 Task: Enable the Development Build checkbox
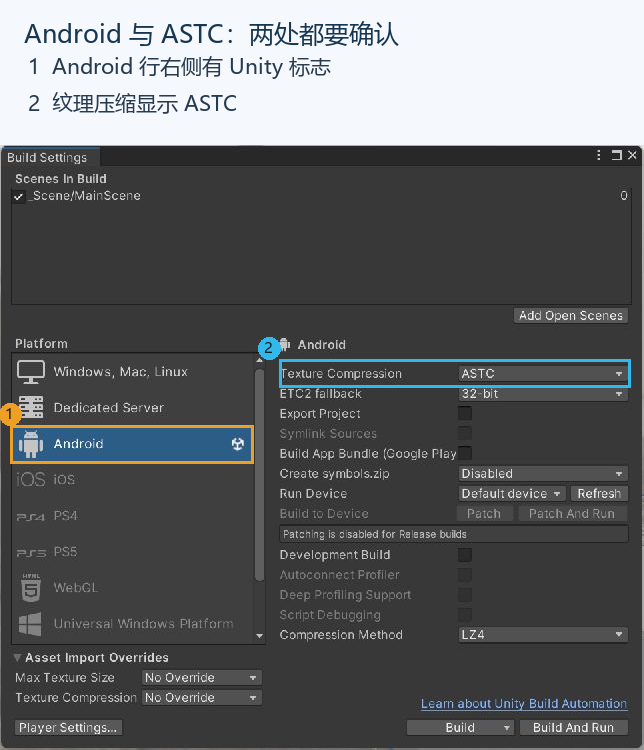coord(465,555)
